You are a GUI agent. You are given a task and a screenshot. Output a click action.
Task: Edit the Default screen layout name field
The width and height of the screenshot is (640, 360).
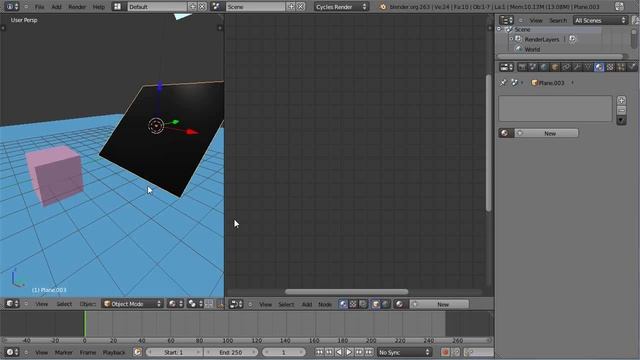click(157, 7)
